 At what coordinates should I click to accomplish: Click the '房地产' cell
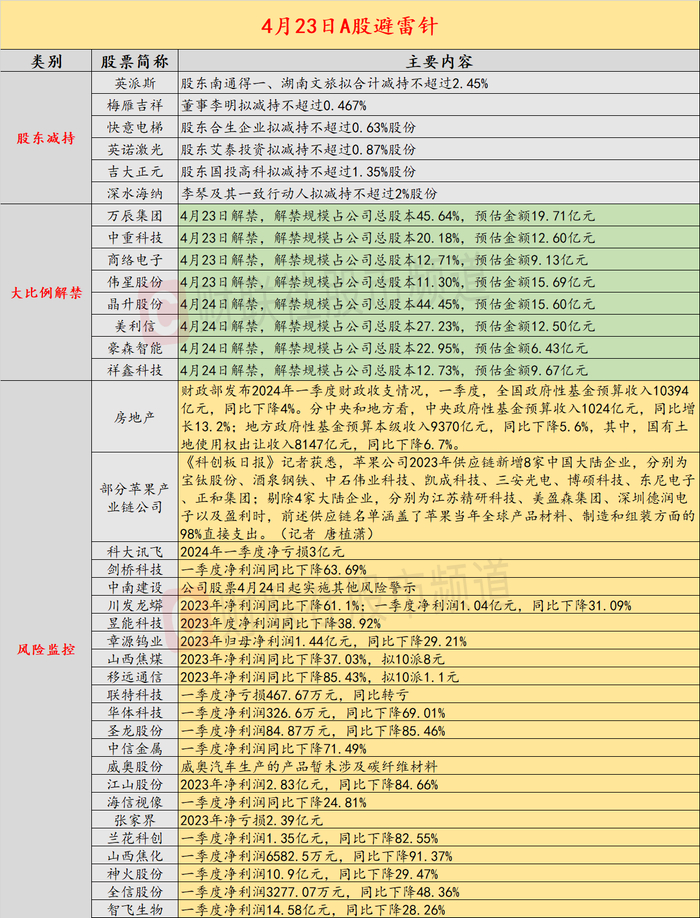(x=135, y=417)
